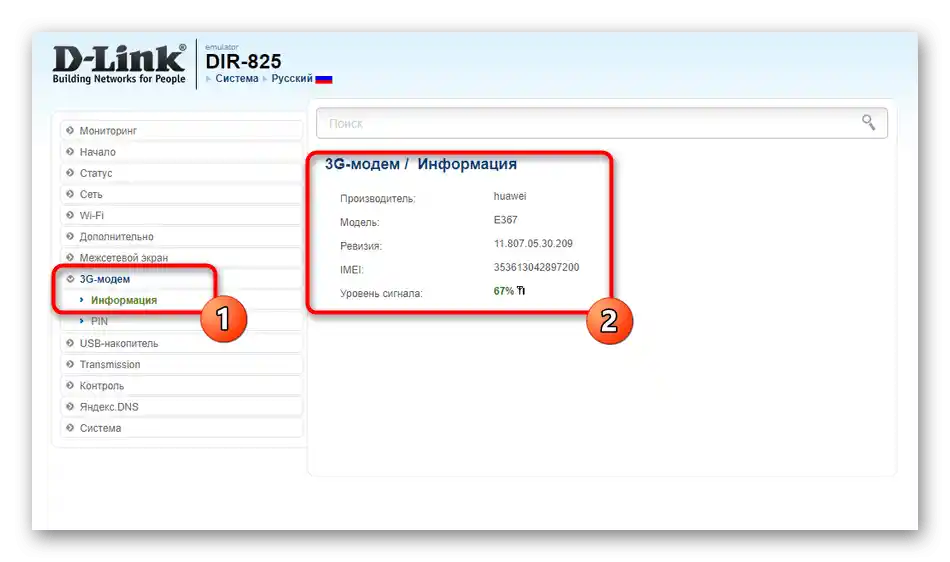This screenshot has height=562, width=950.
Task: Expand USB-накопитель using its arrow icon
Action: [x=70, y=343]
